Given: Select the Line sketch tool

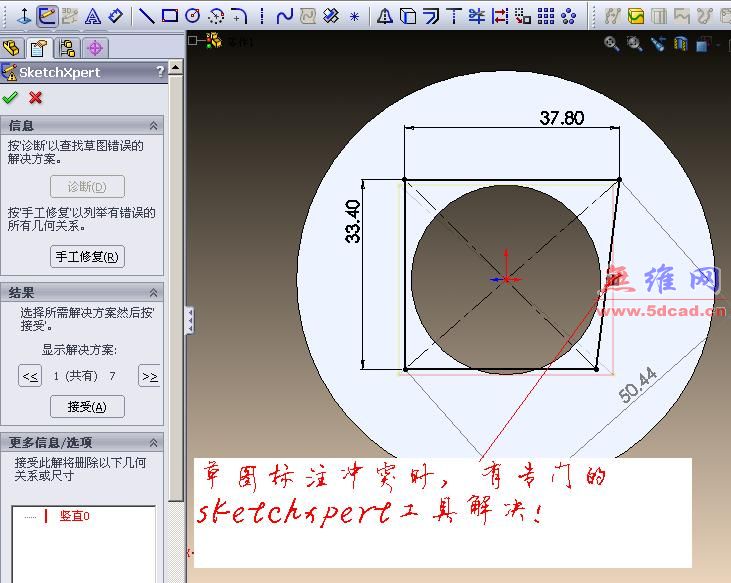Looking at the screenshot, I should pyautogui.click(x=147, y=16).
